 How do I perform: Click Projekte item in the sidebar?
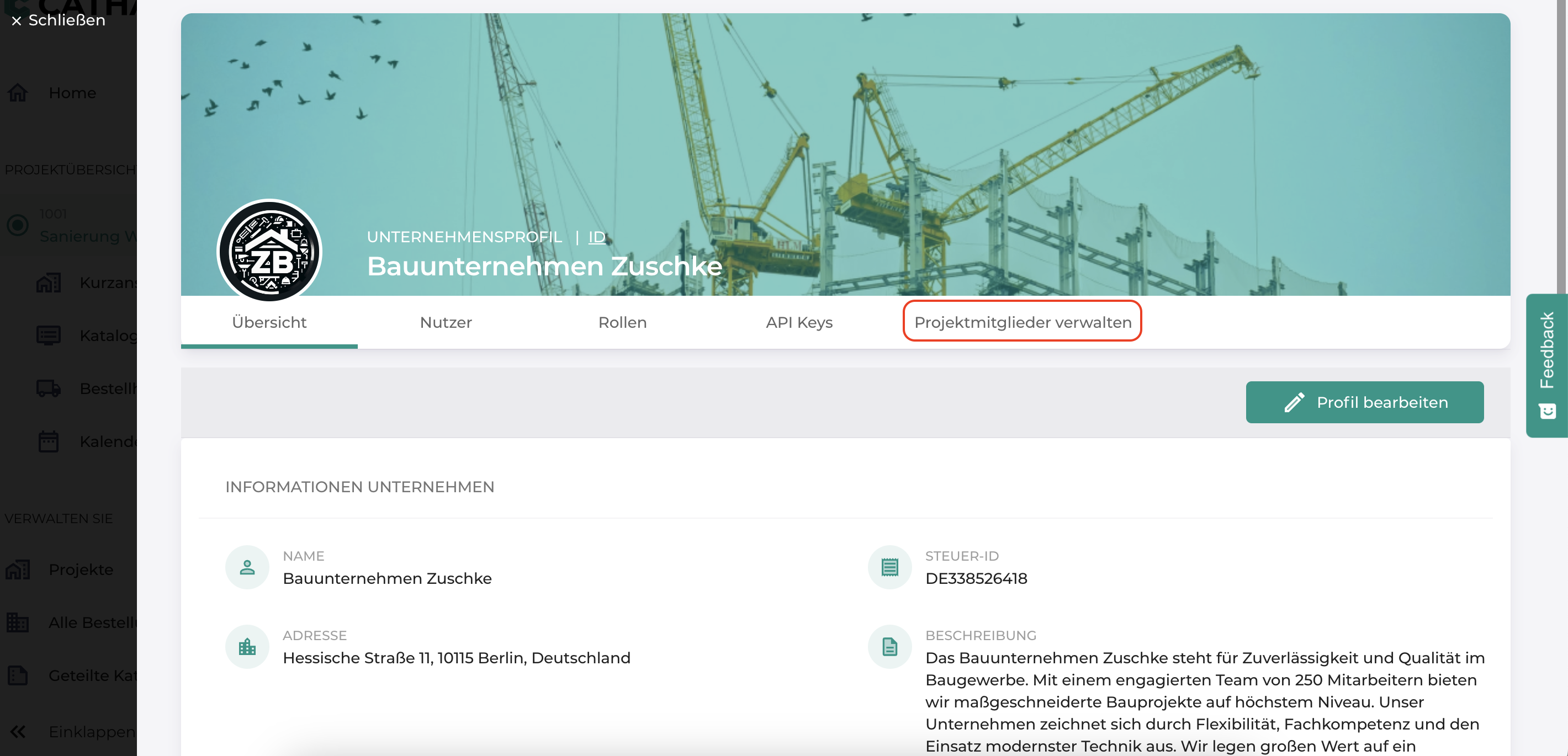point(81,569)
